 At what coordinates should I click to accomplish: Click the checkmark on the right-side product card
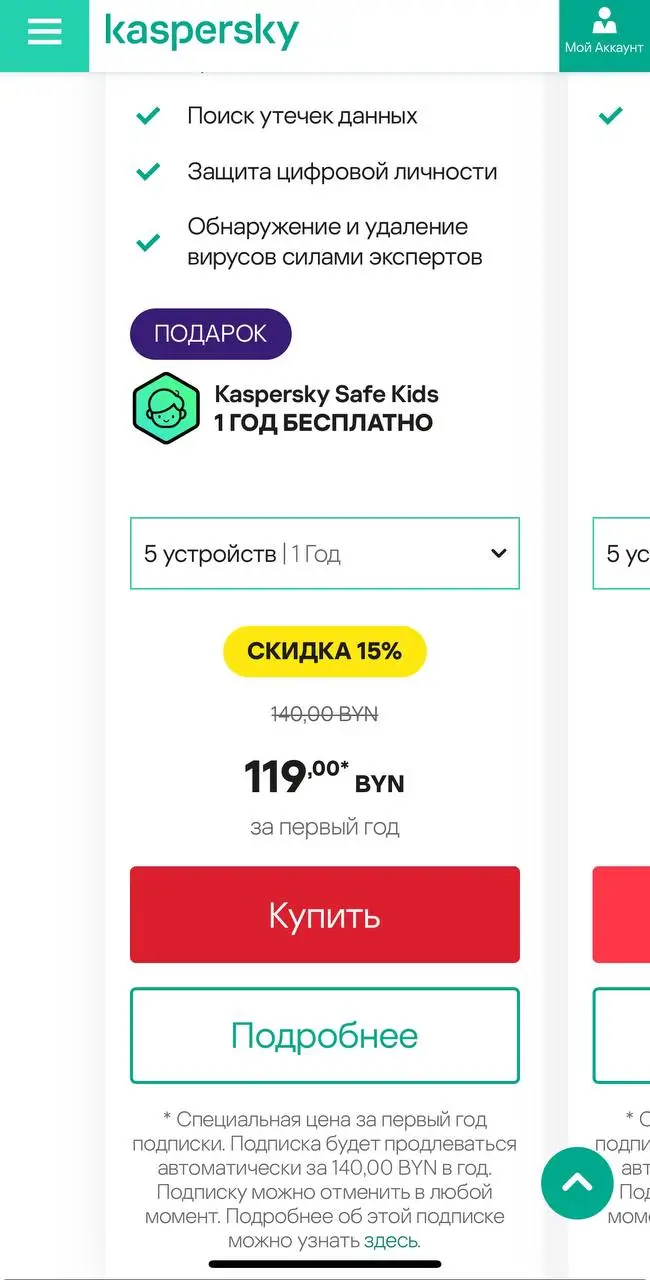click(x=608, y=115)
